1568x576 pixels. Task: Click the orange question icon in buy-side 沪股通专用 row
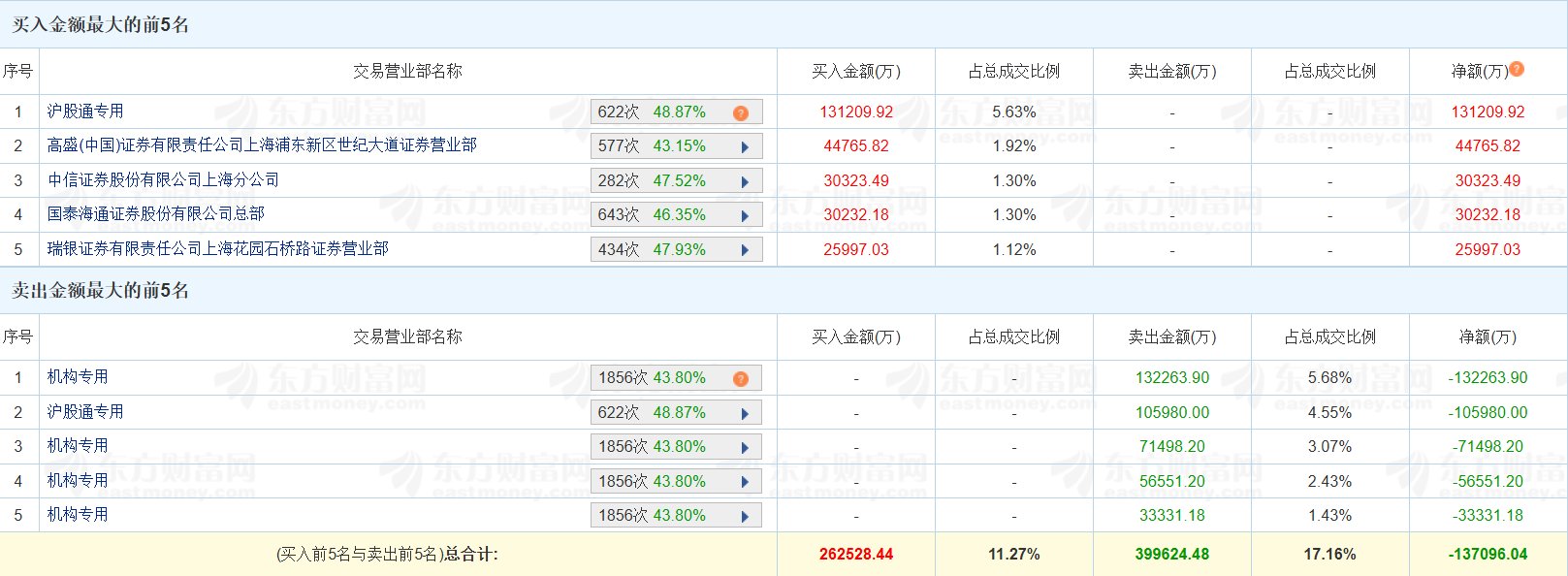click(x=741, y=112)
